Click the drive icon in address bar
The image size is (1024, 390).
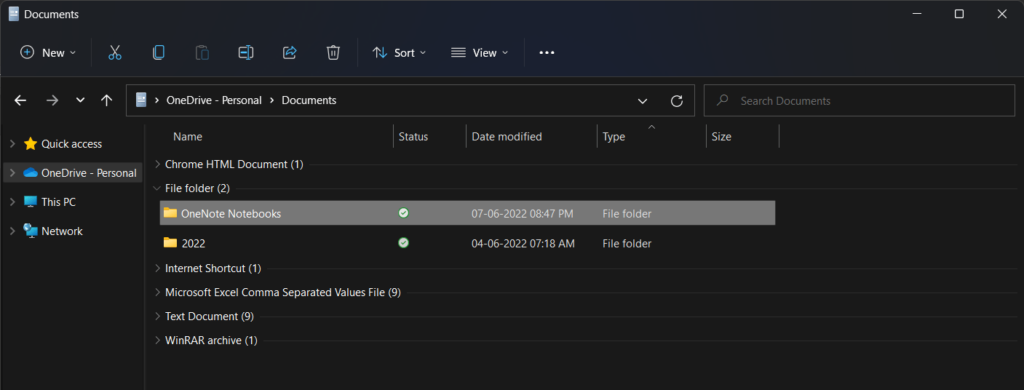[x=141, y=100]
